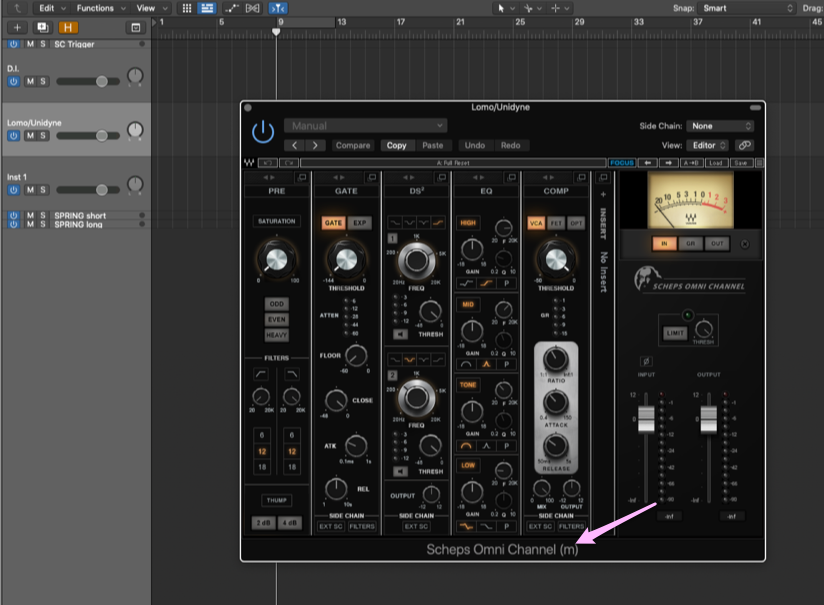Toggle the orange Hide tracks H button

(x=68, y=27)
